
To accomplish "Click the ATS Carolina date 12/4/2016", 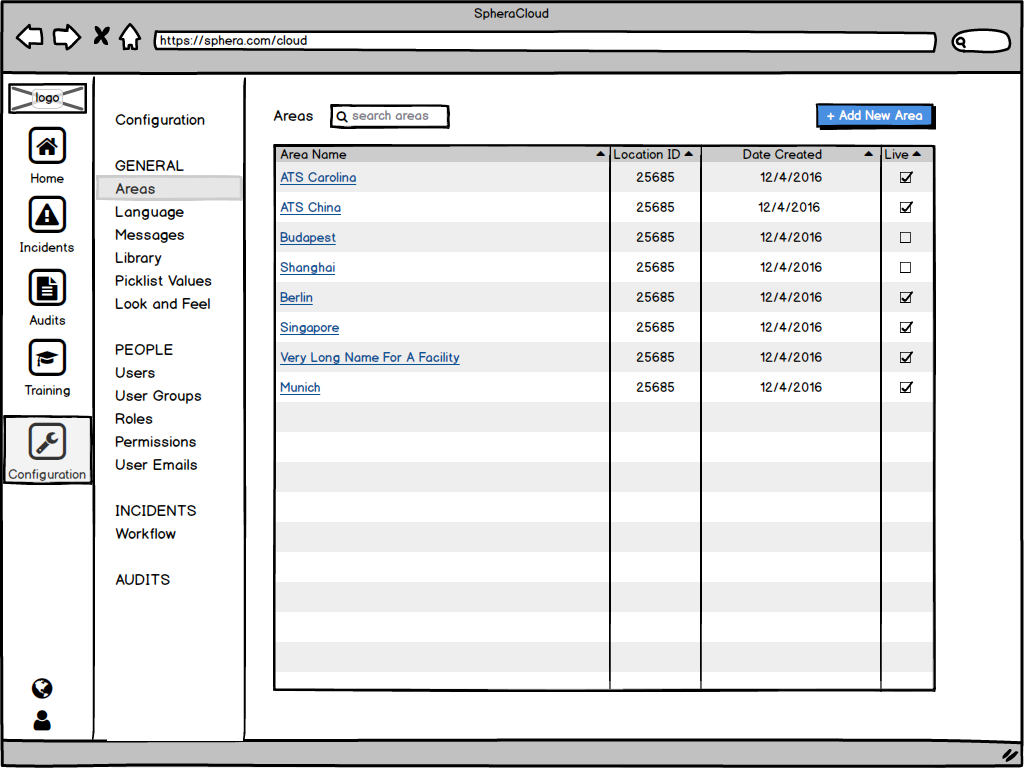I will click(x=791, y=178).
